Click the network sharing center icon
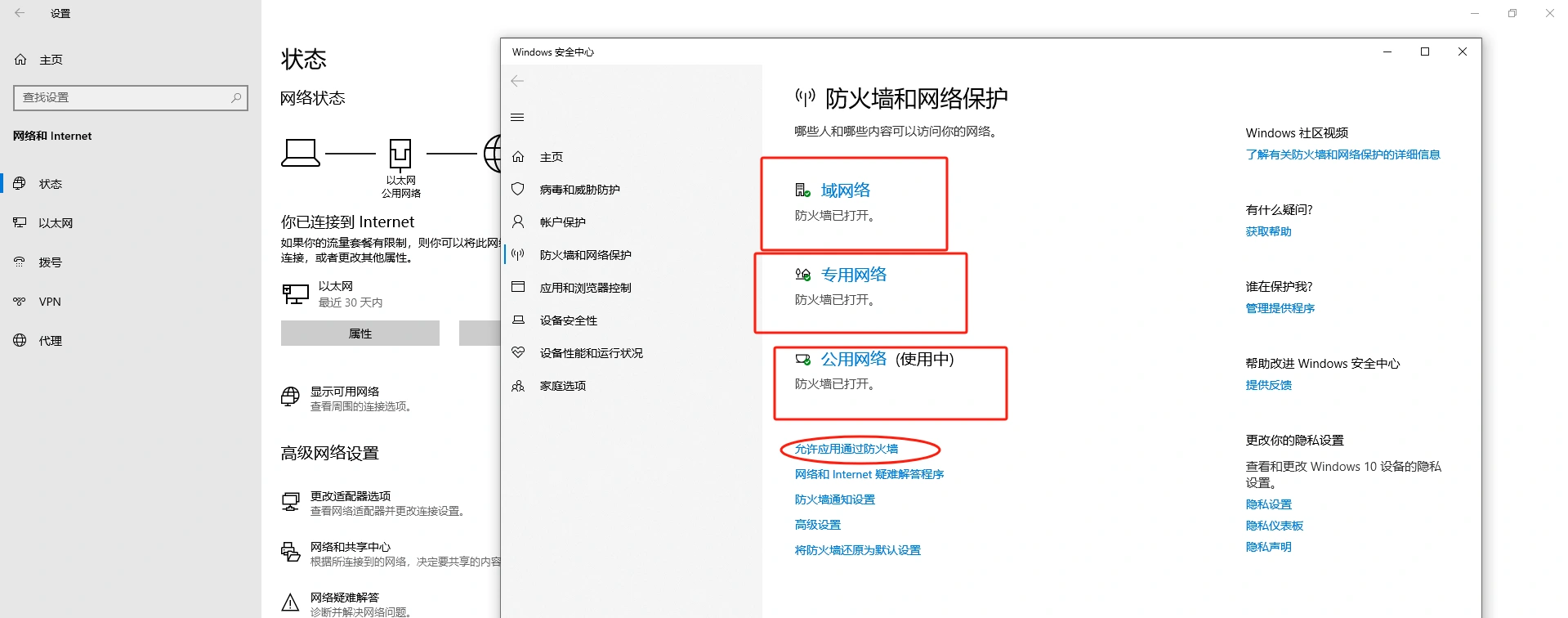The height and width of the screenshot is (618, 1568). click(290, 553)
